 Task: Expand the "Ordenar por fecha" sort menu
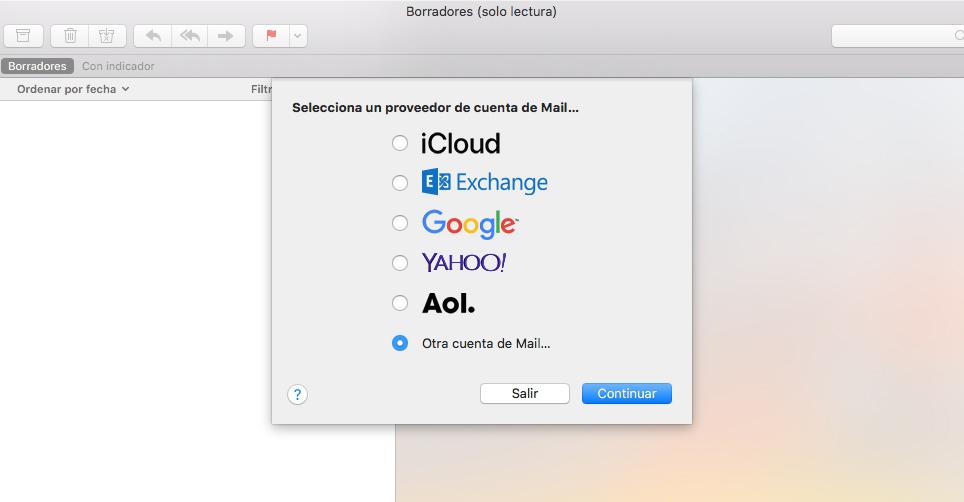click(x=73, y=89)
